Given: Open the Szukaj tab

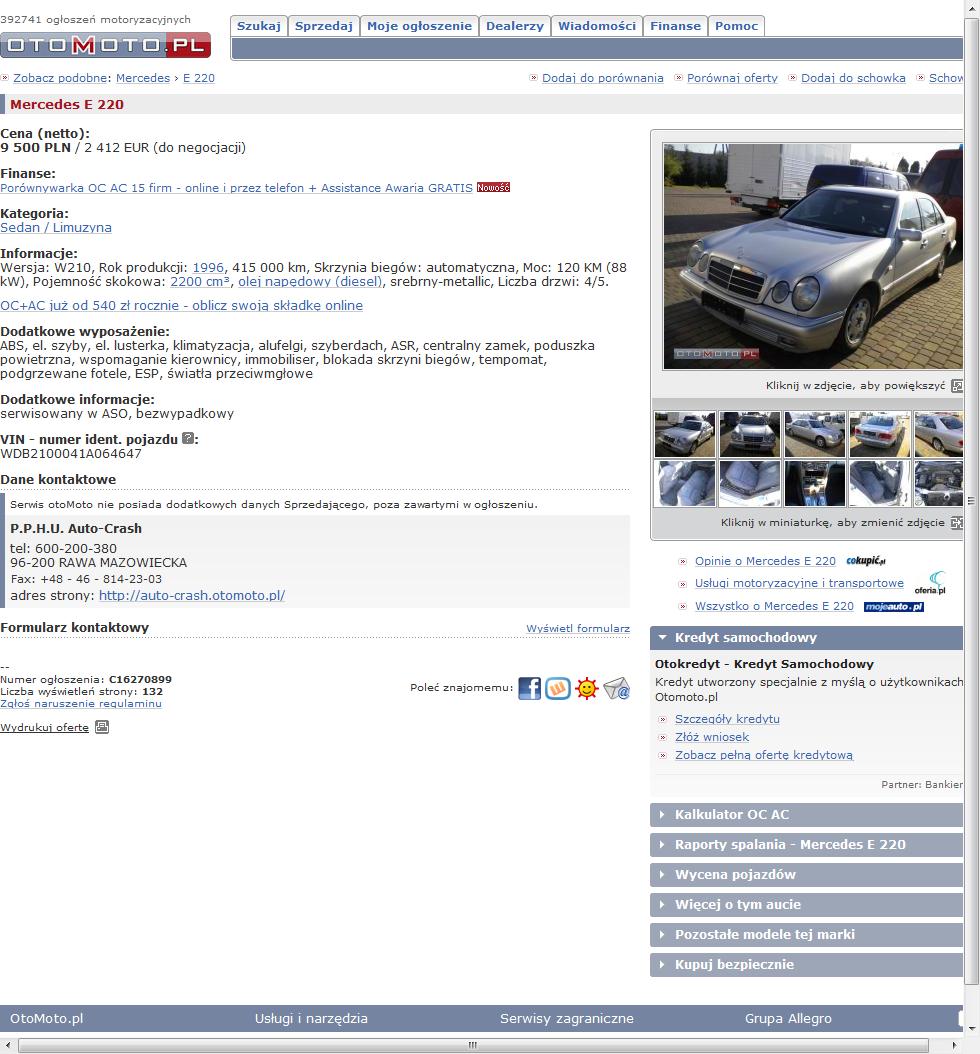Looking at the screenshot, I should (259, 26).
